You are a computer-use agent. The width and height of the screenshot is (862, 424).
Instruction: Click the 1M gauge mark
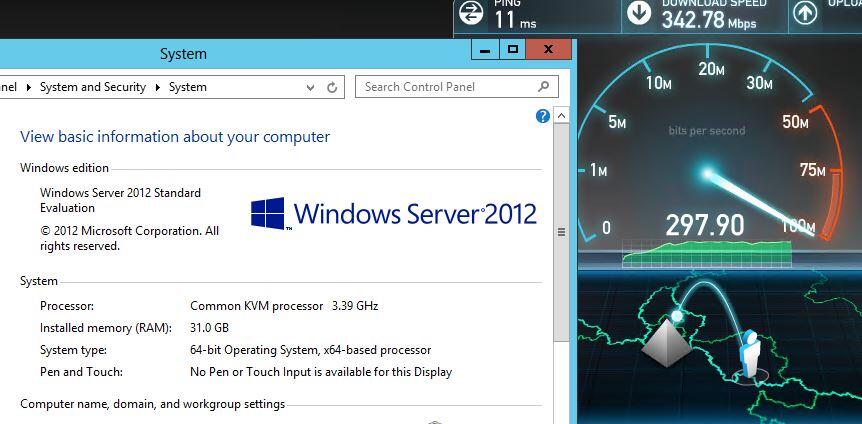click(598, 170)
